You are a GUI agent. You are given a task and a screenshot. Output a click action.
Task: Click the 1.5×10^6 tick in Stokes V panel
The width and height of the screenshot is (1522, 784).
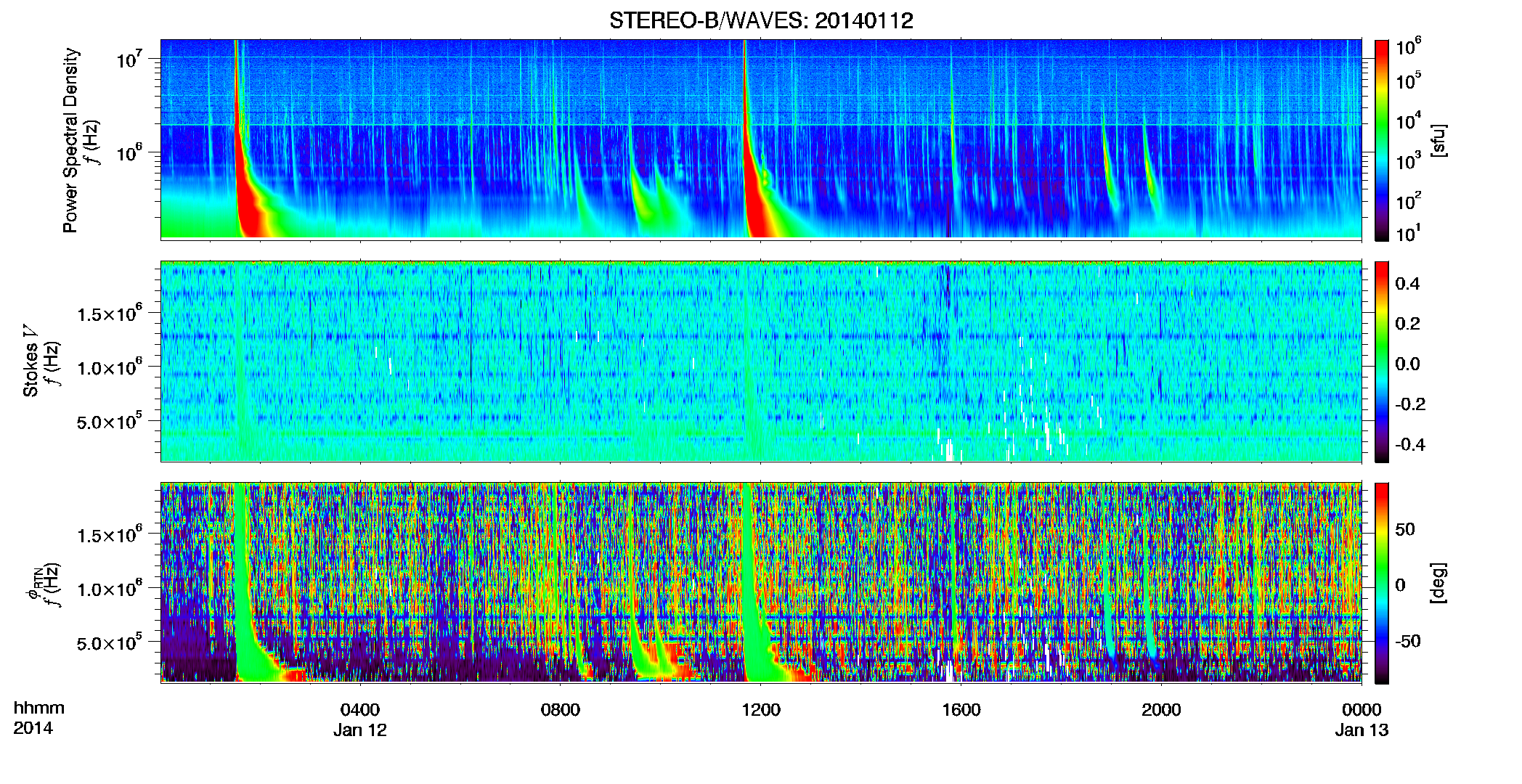110,313
